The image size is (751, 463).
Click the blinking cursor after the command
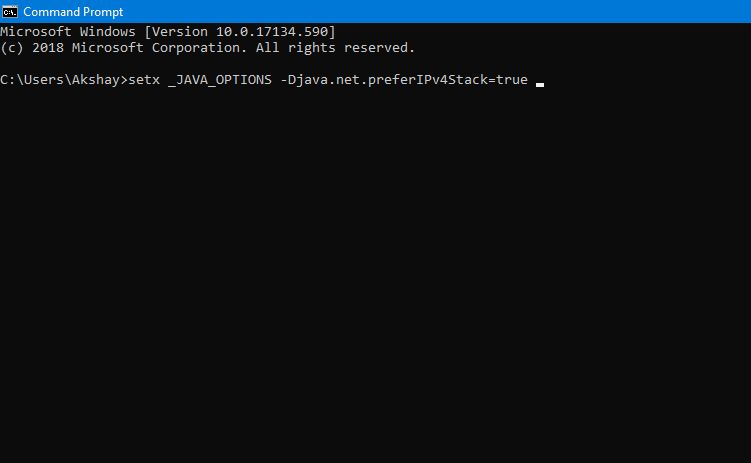tap(540, 85)
